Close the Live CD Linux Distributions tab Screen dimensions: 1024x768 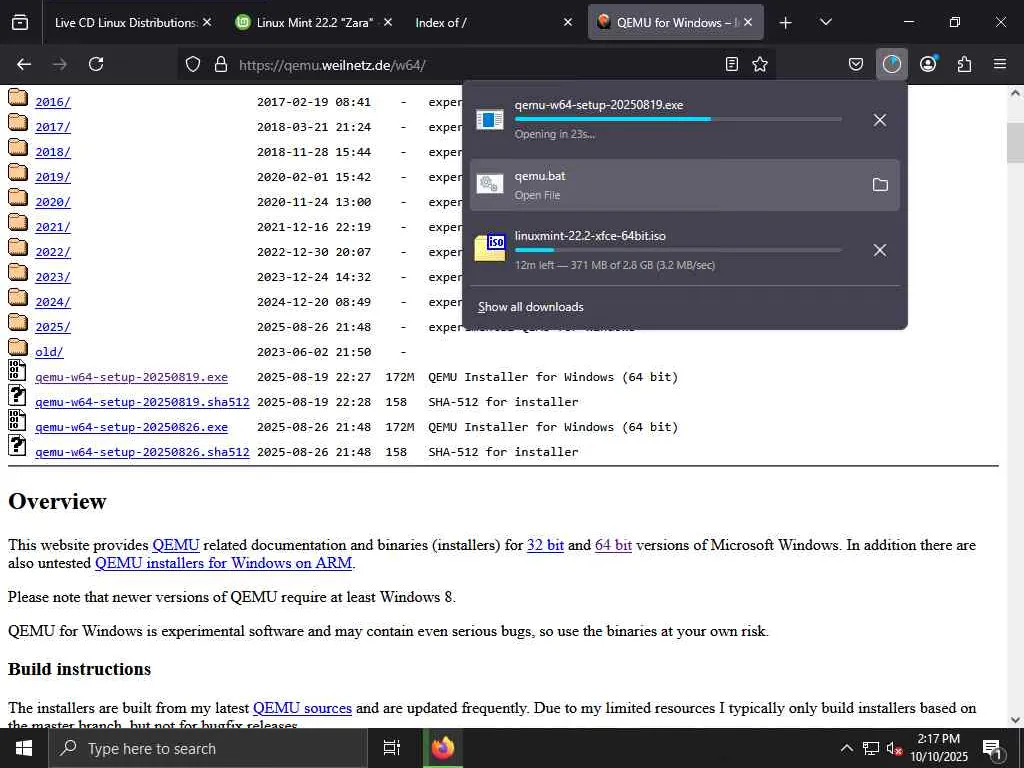tap(207, 22)
